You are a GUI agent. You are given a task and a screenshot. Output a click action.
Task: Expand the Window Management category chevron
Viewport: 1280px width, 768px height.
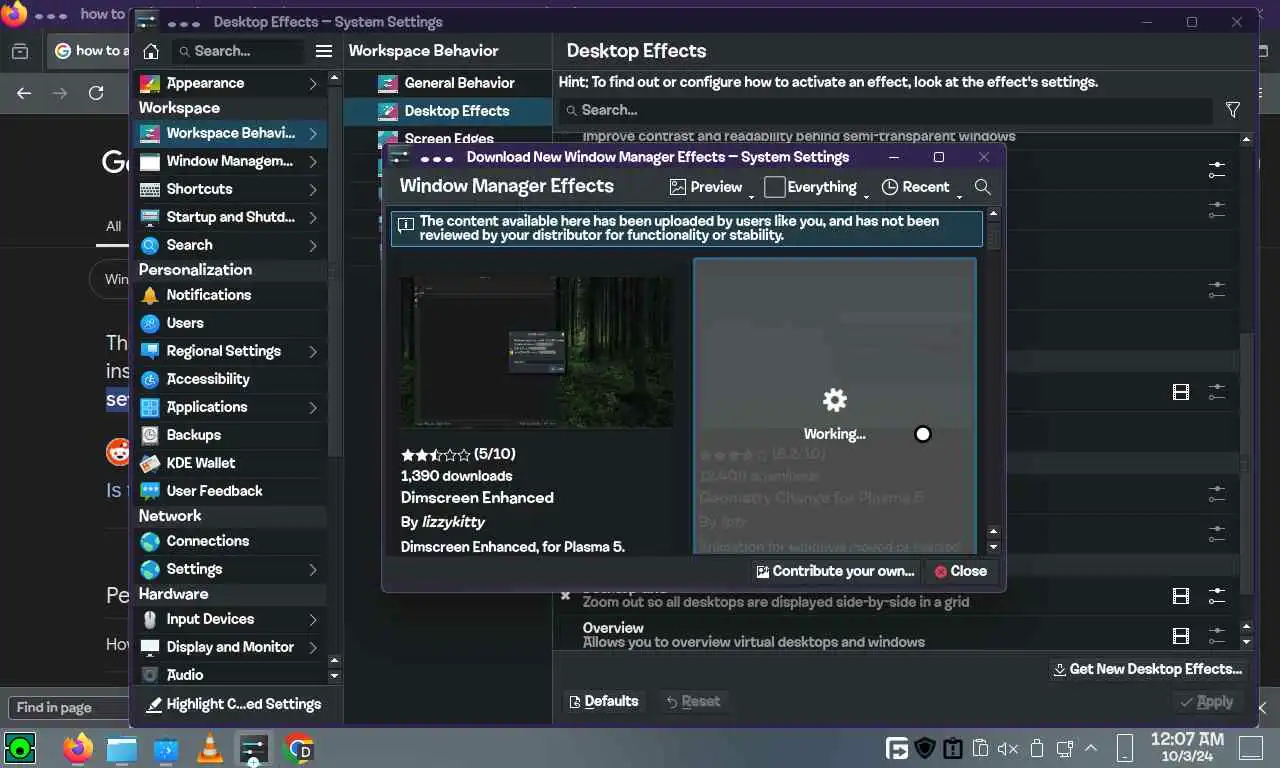pos(313,161)
